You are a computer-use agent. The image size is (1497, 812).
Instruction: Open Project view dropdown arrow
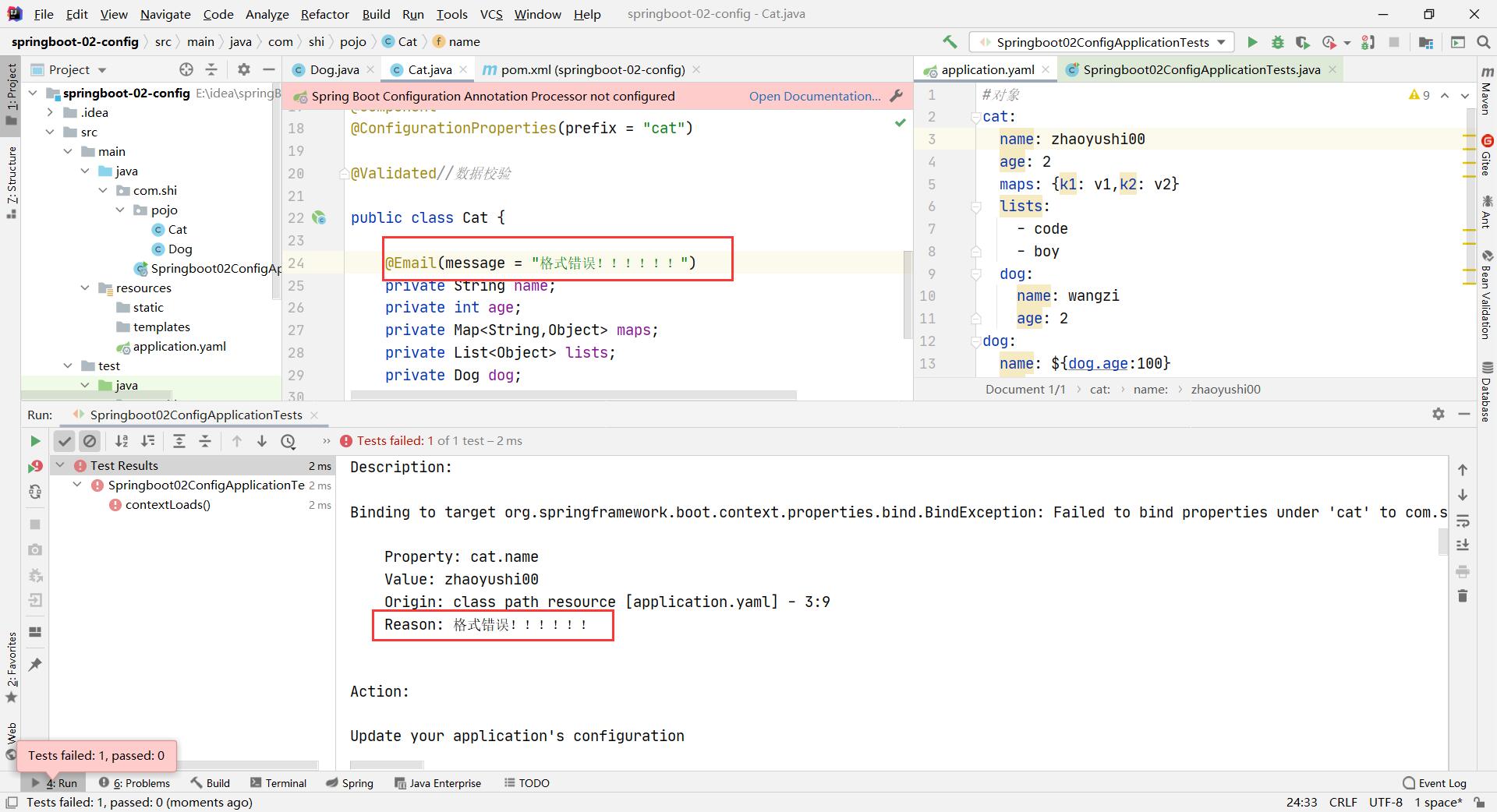point(102,69)
